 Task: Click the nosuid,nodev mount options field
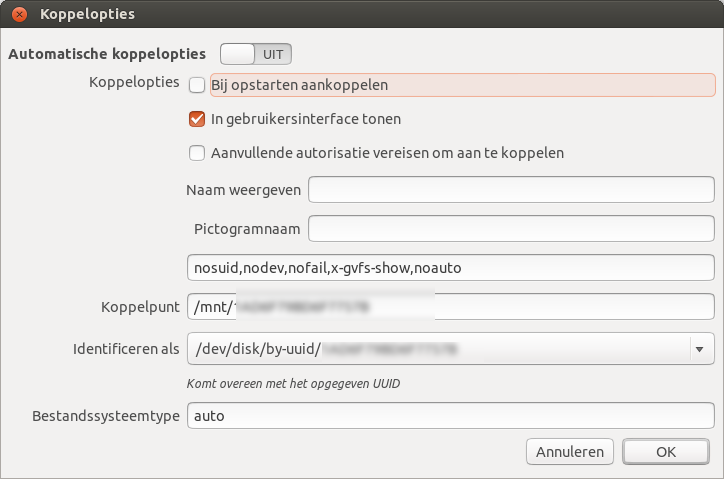pyautogui.click(x=451, y=267)
